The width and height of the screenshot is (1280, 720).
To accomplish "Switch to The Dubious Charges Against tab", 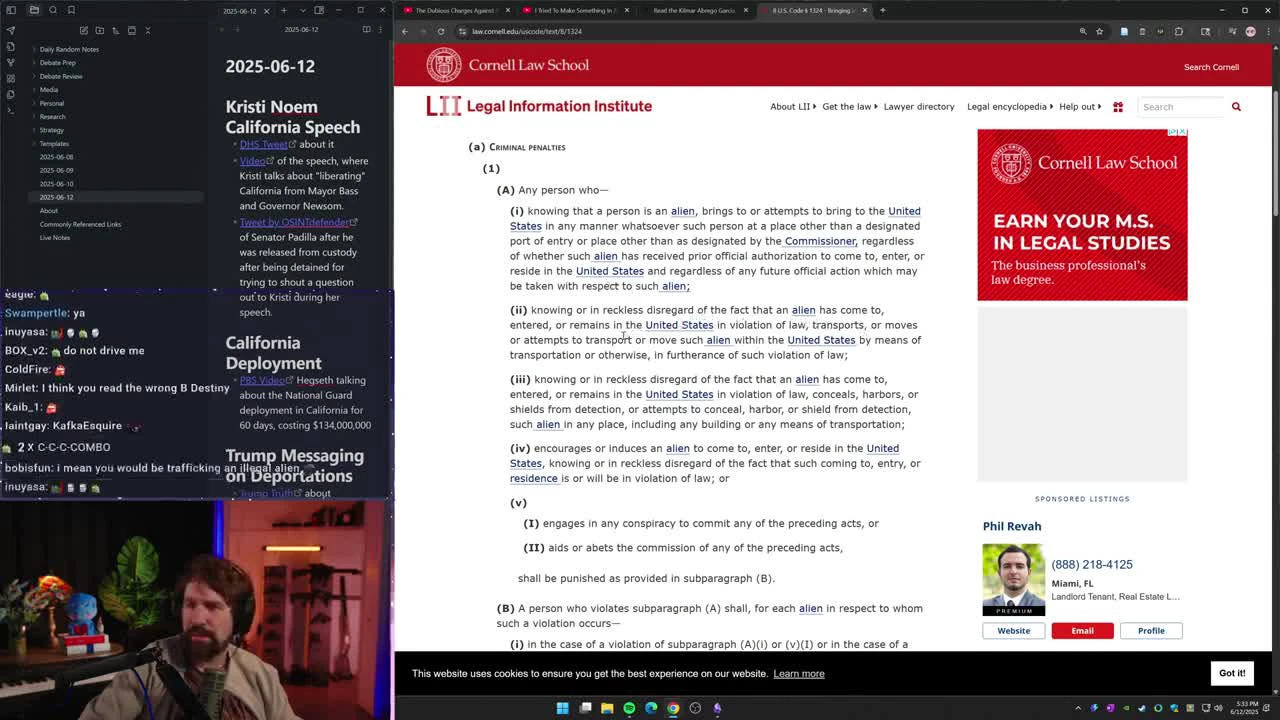I will [x=456, y=10].
